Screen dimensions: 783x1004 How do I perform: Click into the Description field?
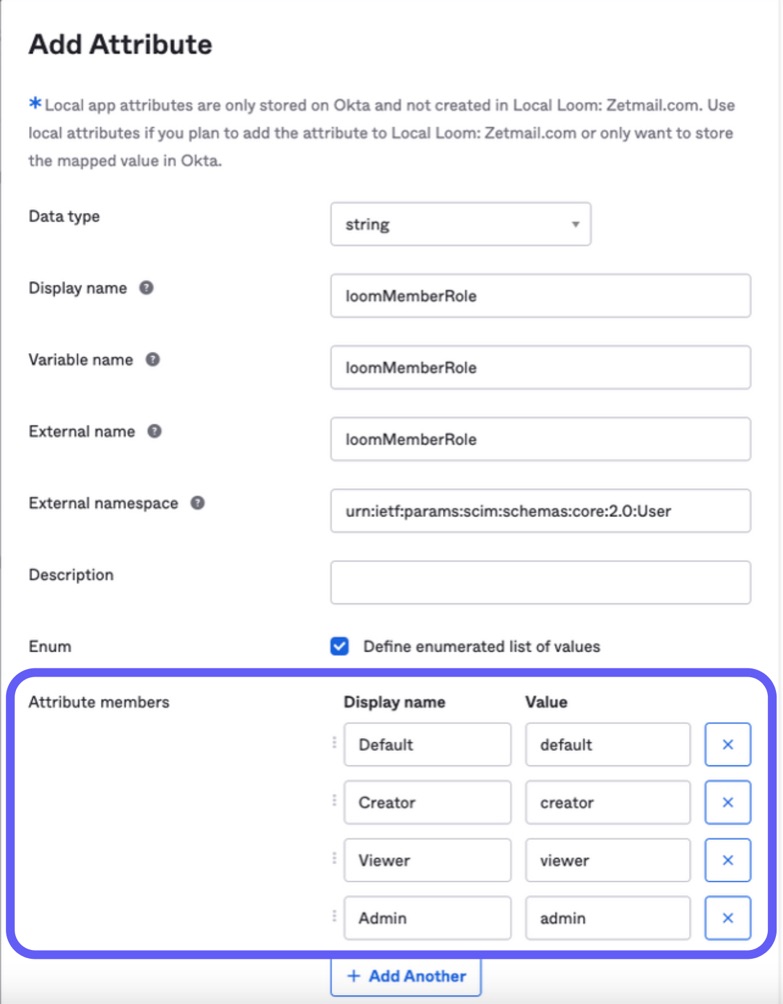(x=540, y=582)
